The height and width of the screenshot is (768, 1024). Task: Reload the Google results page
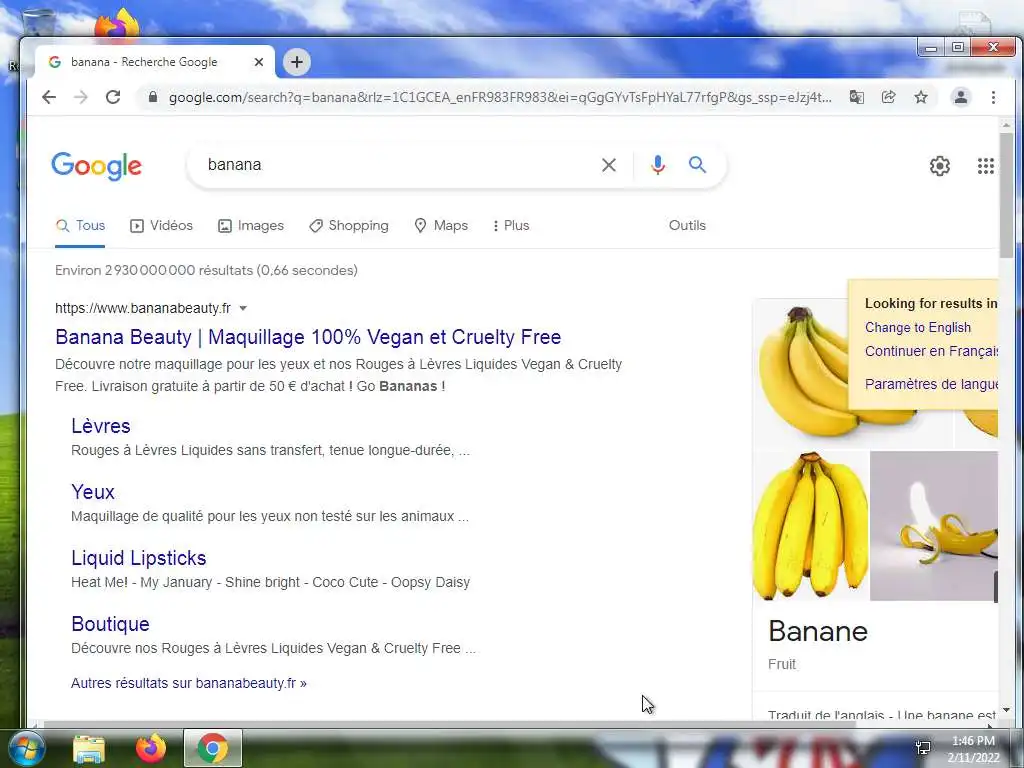click(x=113, y=97)
